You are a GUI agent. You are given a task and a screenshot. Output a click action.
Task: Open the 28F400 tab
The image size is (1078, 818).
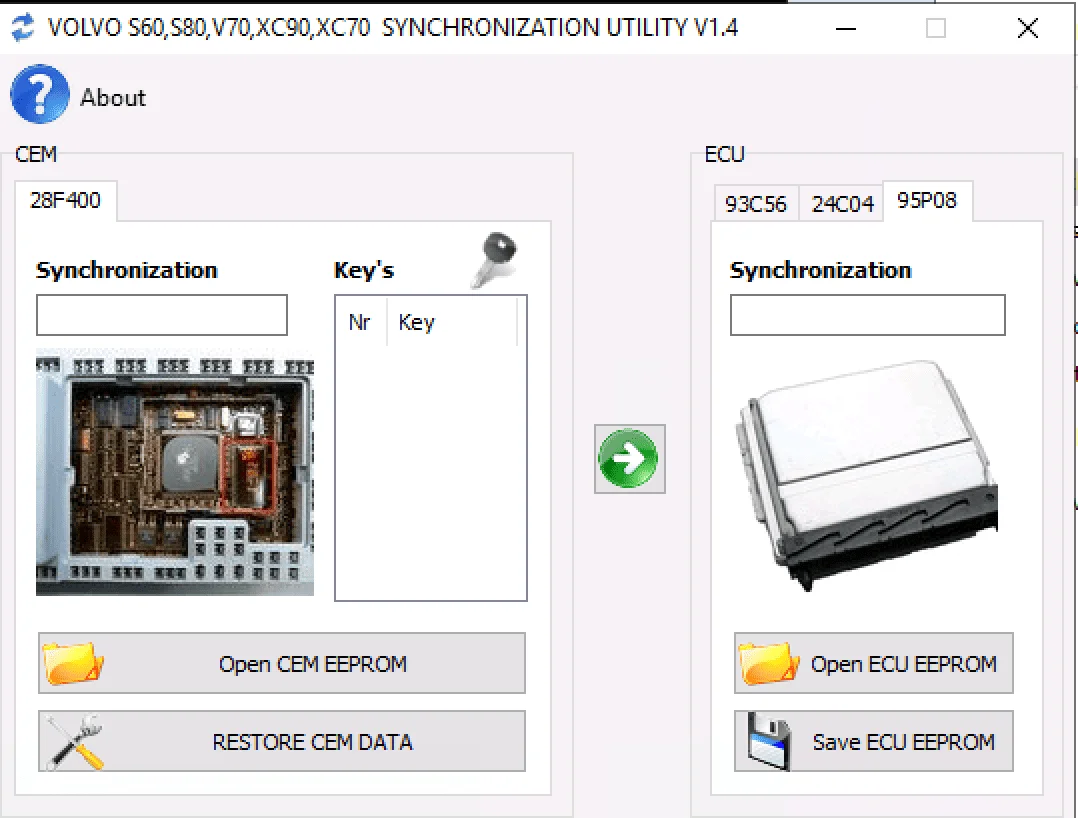(66, 201)
